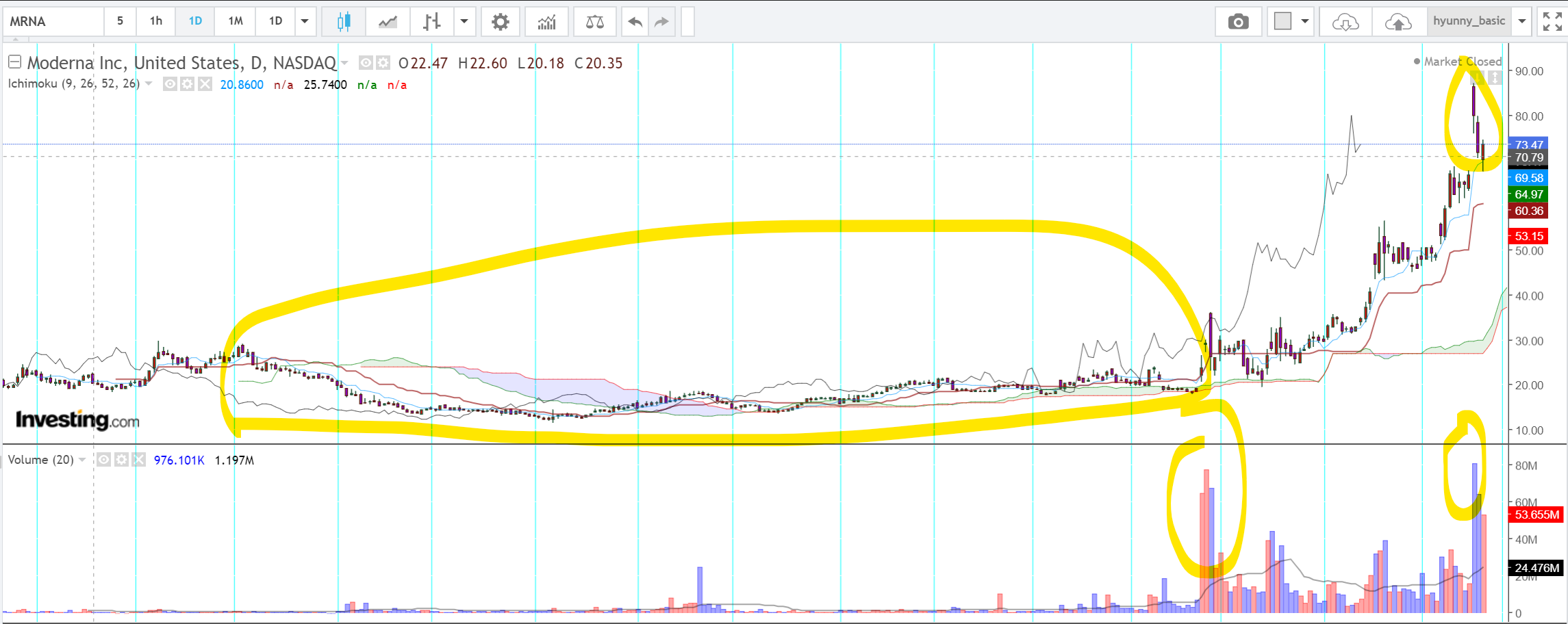Open Volume indicator settings gear

pyautogui.click(x=121, y=460)
